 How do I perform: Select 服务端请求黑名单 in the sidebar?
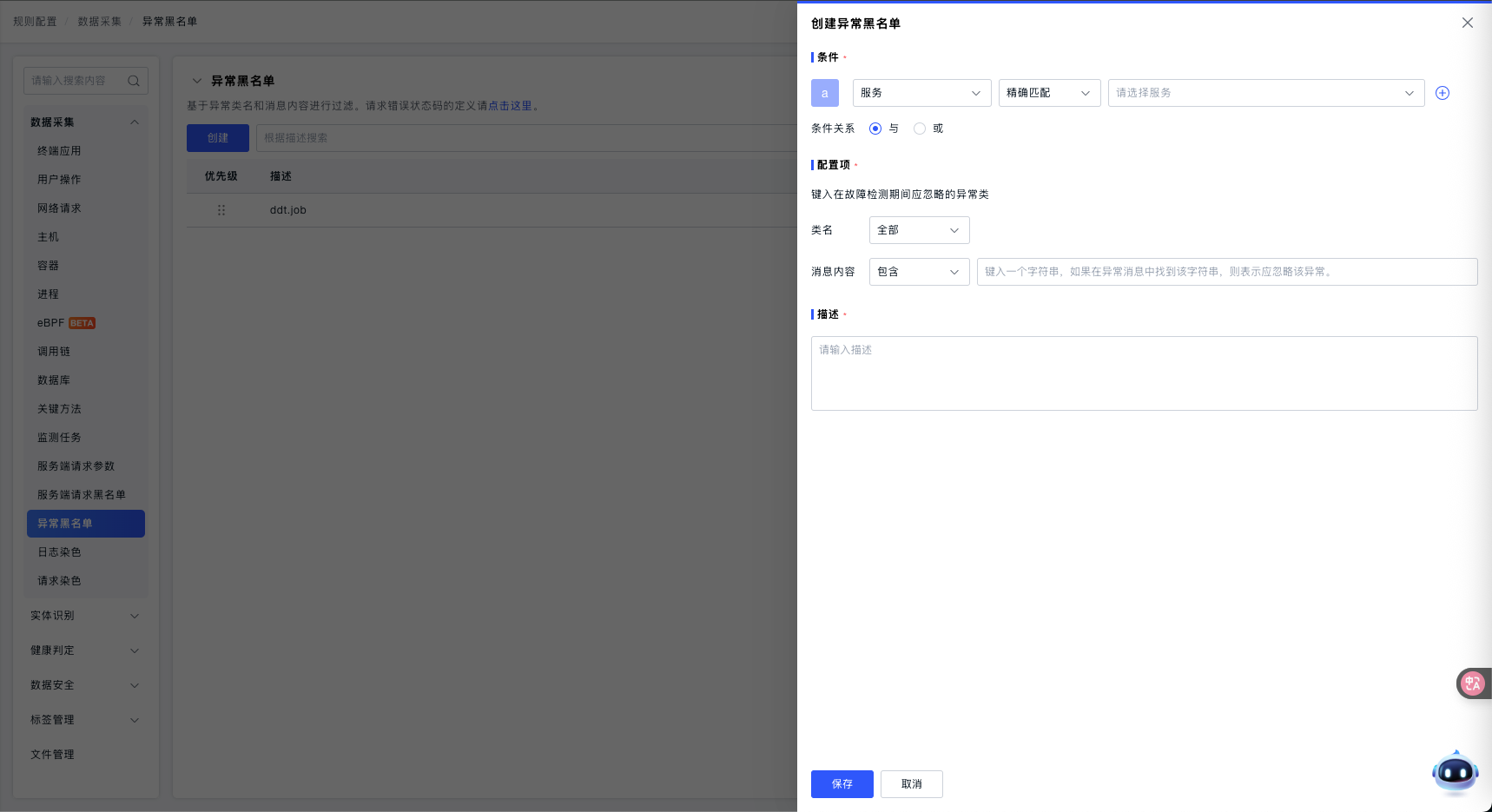(82, 495)
